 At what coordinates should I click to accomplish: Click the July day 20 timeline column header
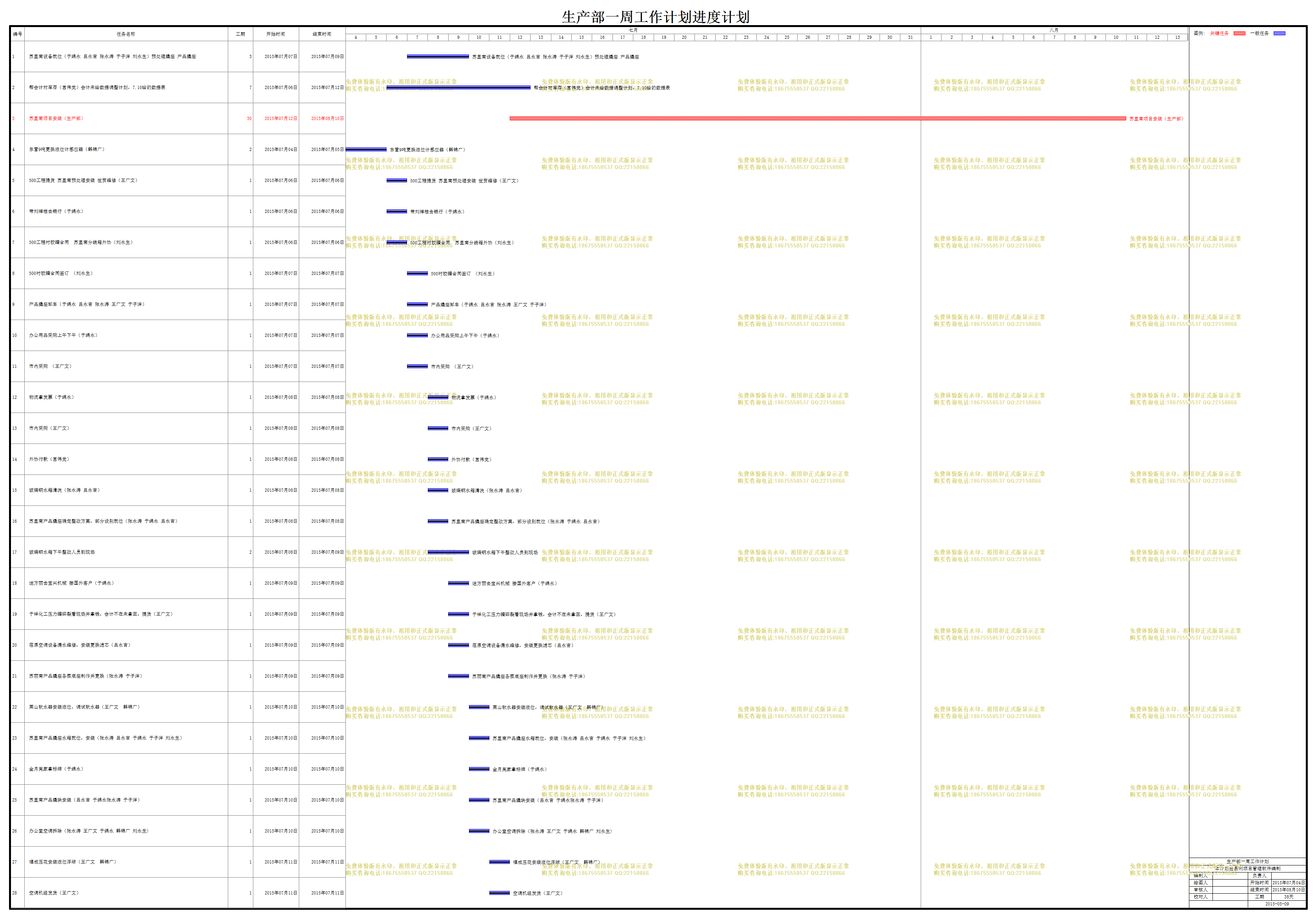684,37
